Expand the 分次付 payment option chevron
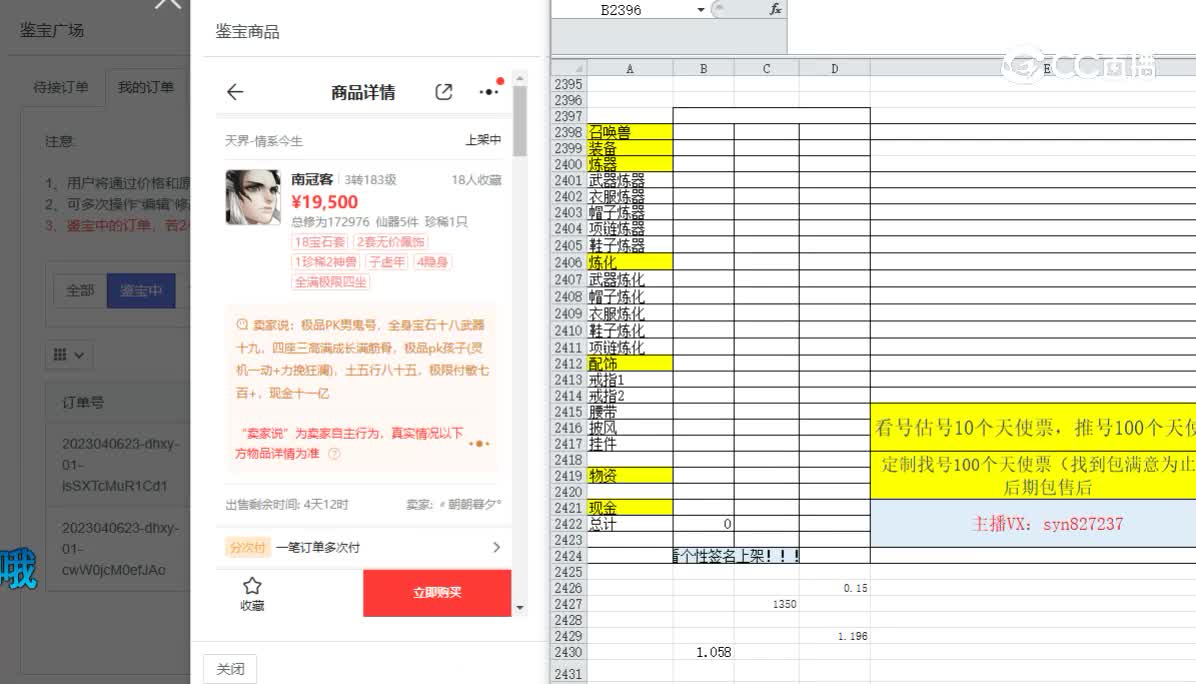Viewport: 1196px width, 684px height. click(495, 547)
